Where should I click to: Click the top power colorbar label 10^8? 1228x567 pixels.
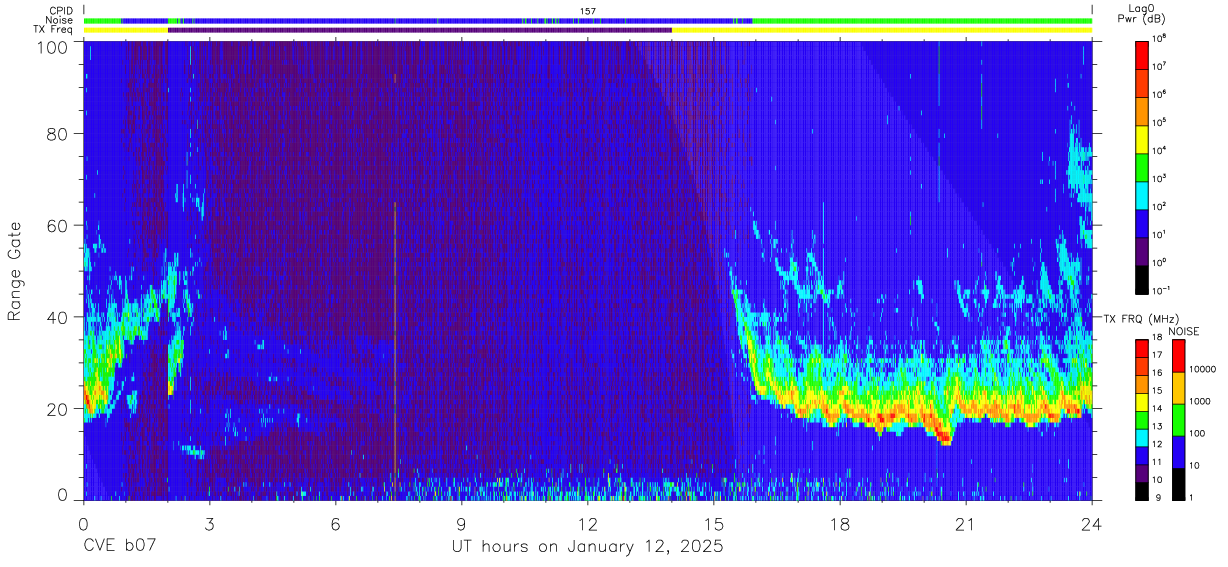1161,38
